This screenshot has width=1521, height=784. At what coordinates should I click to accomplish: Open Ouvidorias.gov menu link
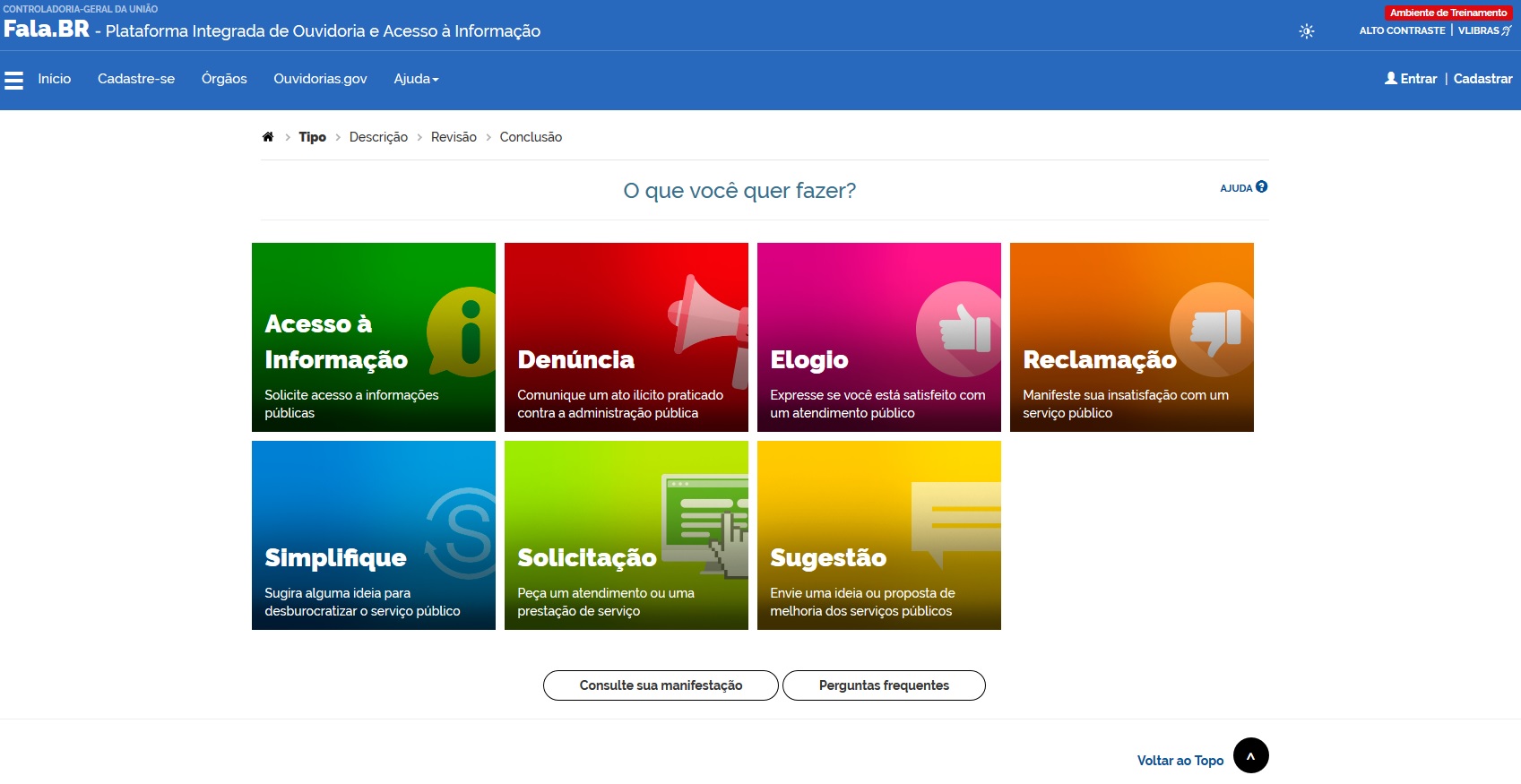pos(320,79)
